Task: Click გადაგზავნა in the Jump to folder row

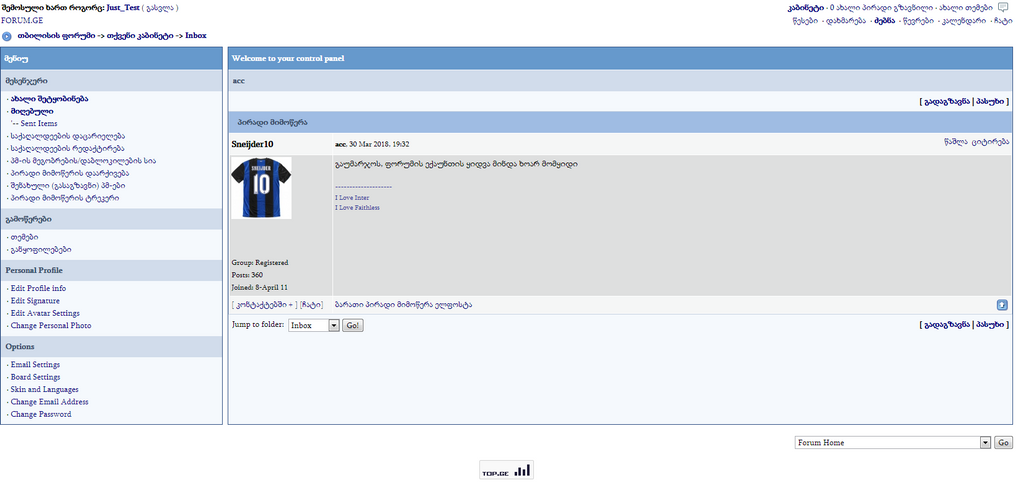Action: pos(947,325)
